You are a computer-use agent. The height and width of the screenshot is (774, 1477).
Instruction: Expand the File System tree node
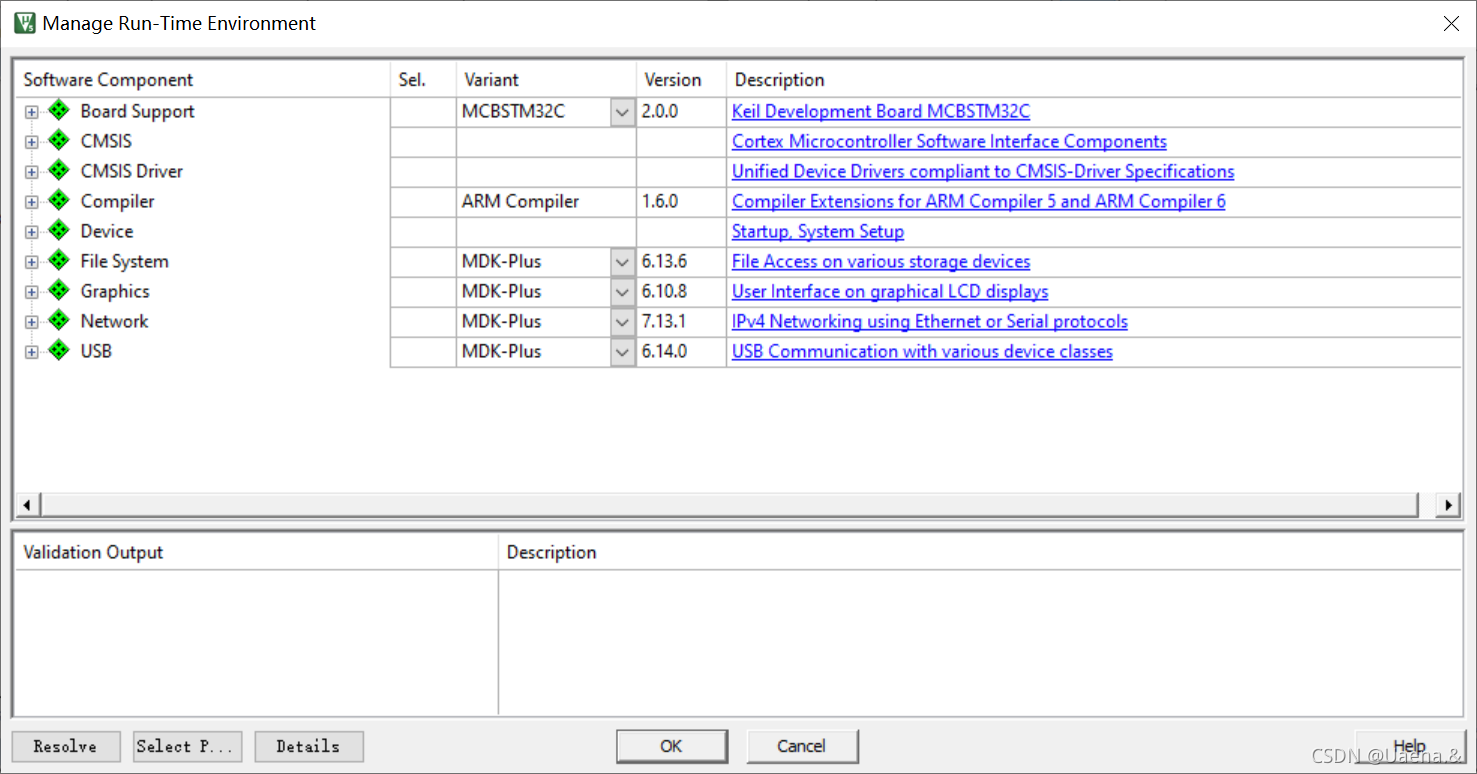coord(32,262)
